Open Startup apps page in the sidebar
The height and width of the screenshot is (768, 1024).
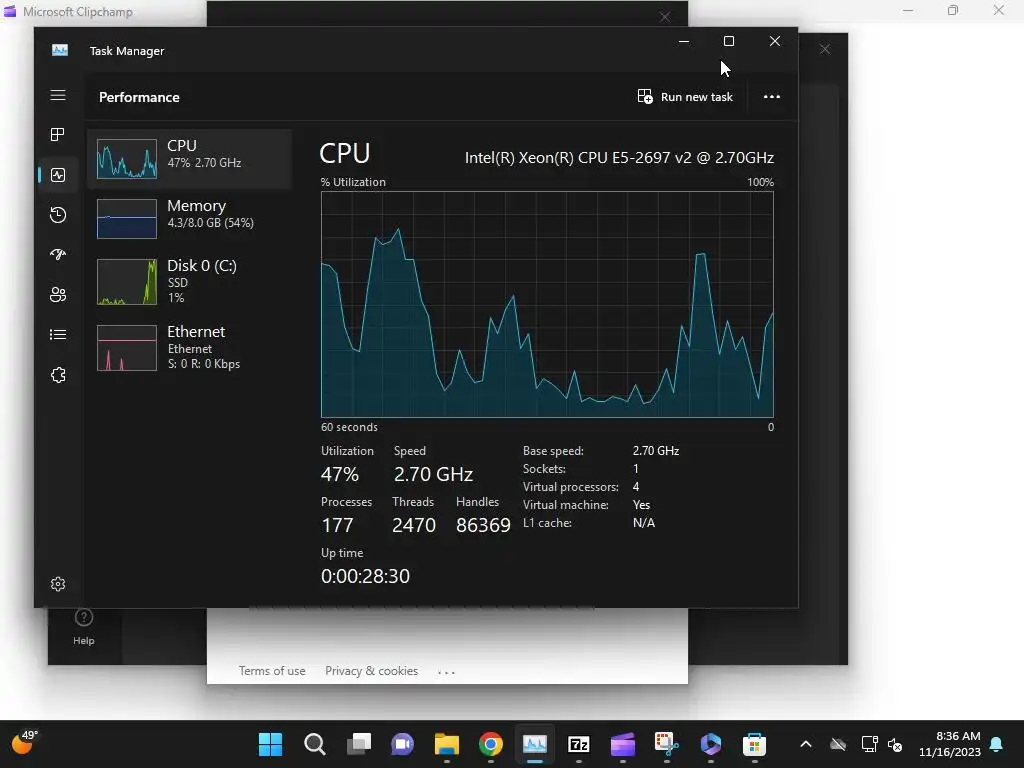tap(58, 255)
